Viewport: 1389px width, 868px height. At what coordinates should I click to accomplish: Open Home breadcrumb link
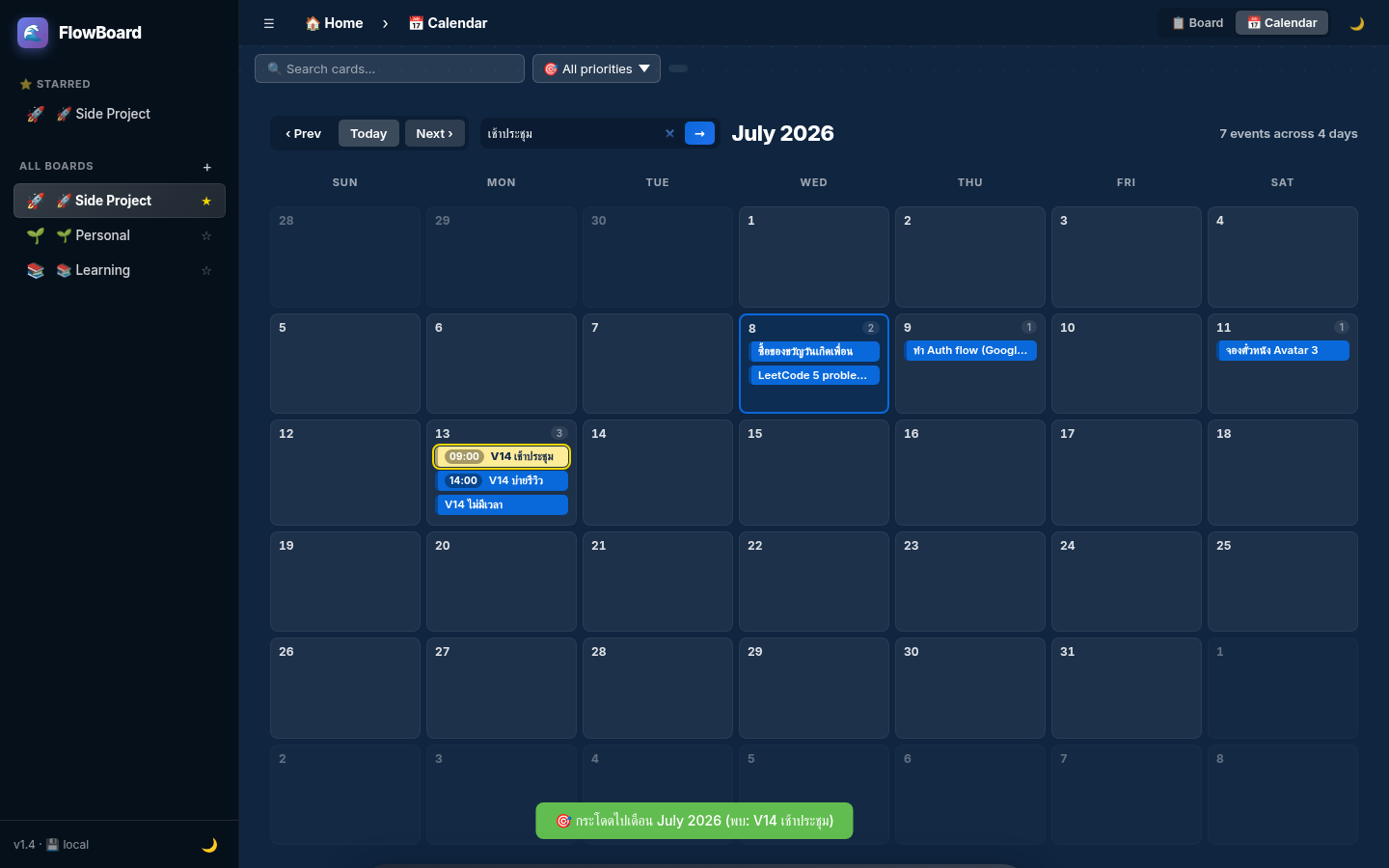tap(334, 23)
